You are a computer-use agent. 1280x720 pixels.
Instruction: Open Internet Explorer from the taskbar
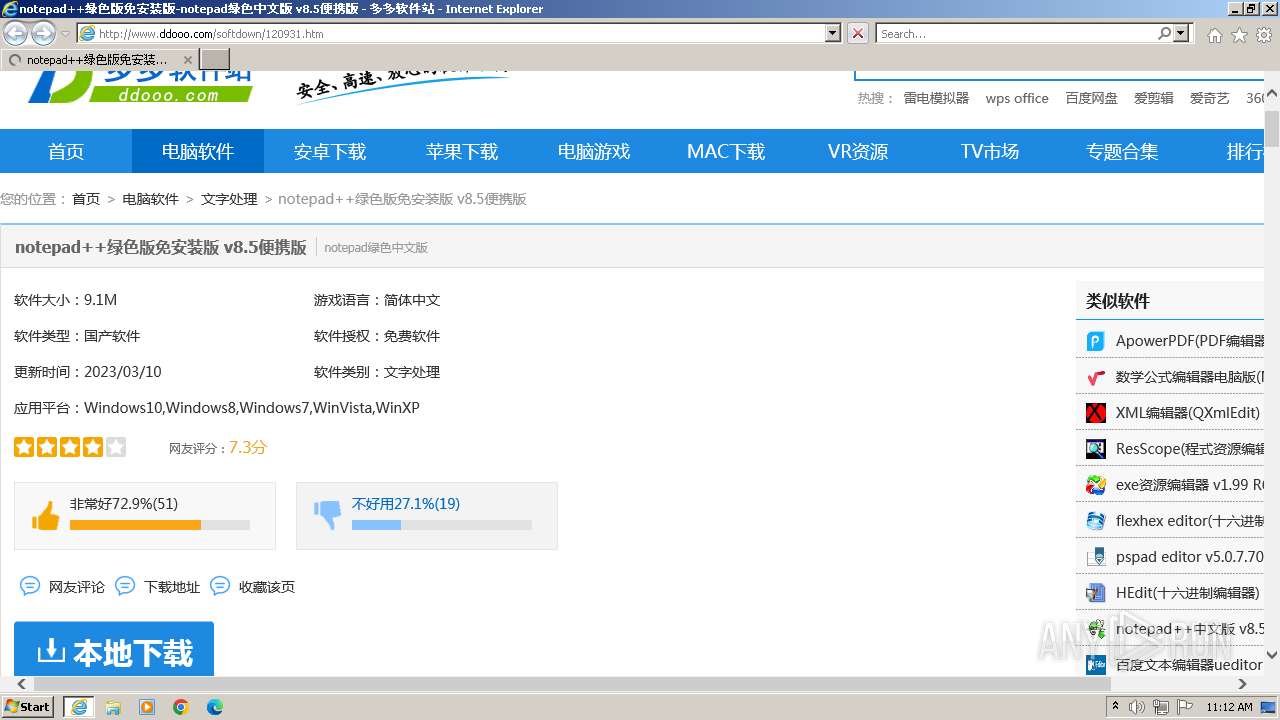click(x=79, y=707)
